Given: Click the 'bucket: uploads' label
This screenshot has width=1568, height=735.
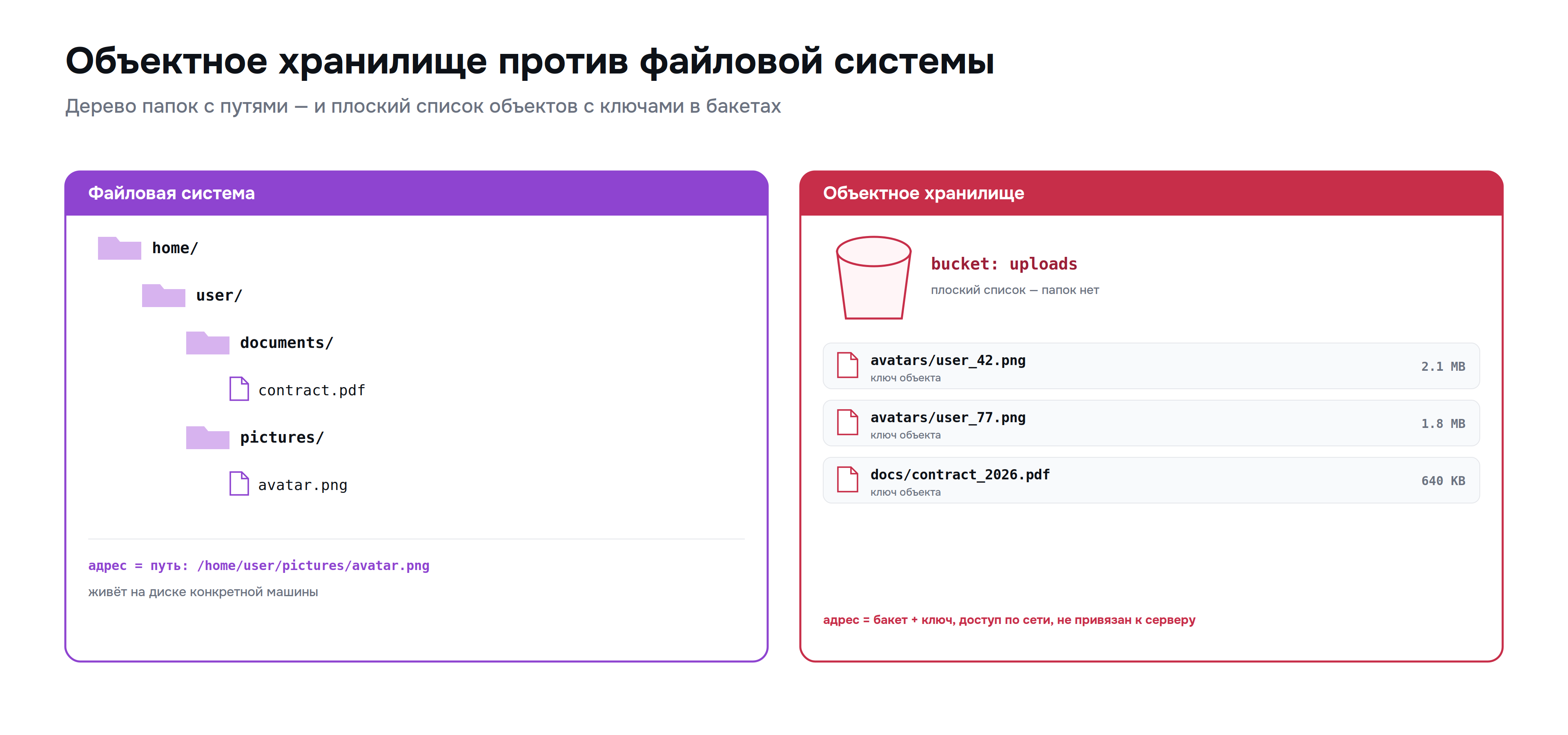Looking at the screenshot, I should pos(1004,264).
